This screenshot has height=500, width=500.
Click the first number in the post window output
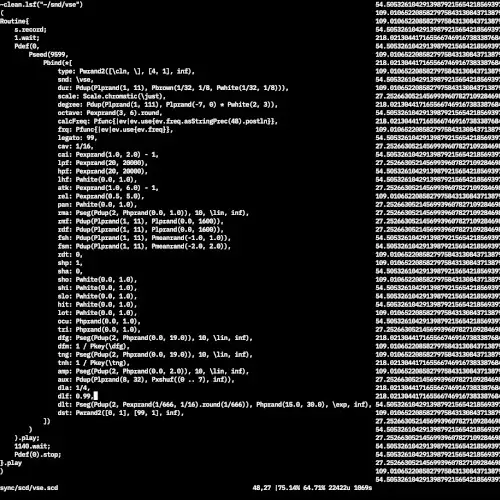(x=438, y=5)
